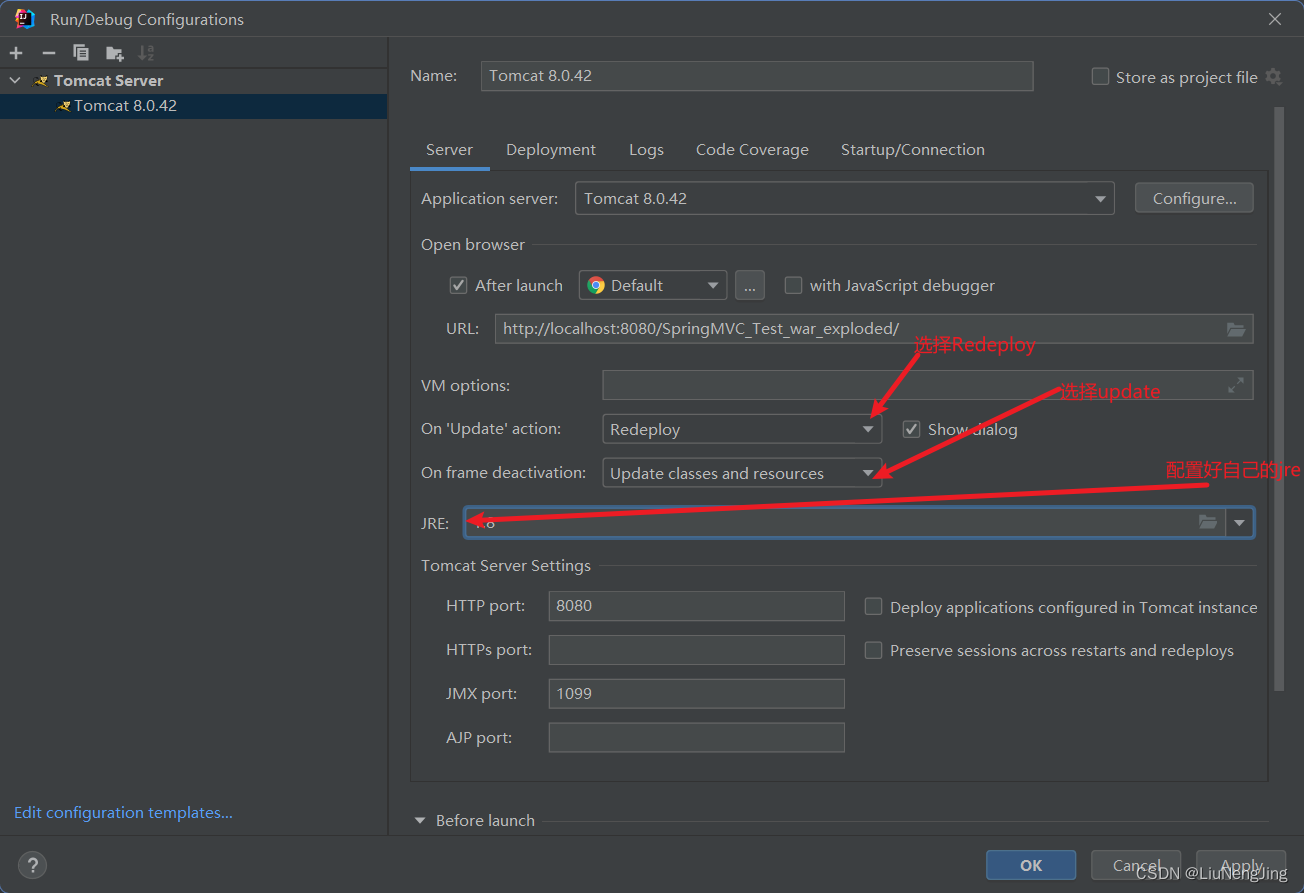Click the HTTPs port field
This screenshot has height=893, width=1304.
click(696, 650)
